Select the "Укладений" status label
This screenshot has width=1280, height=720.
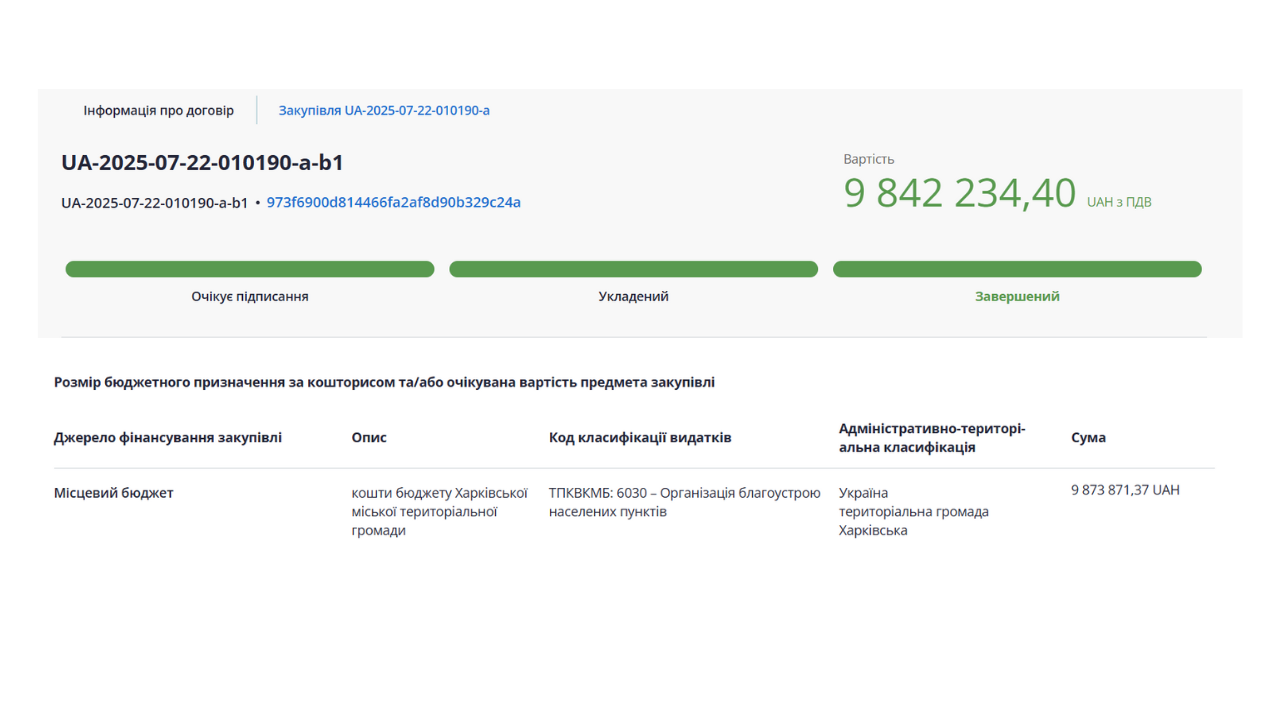633,297
